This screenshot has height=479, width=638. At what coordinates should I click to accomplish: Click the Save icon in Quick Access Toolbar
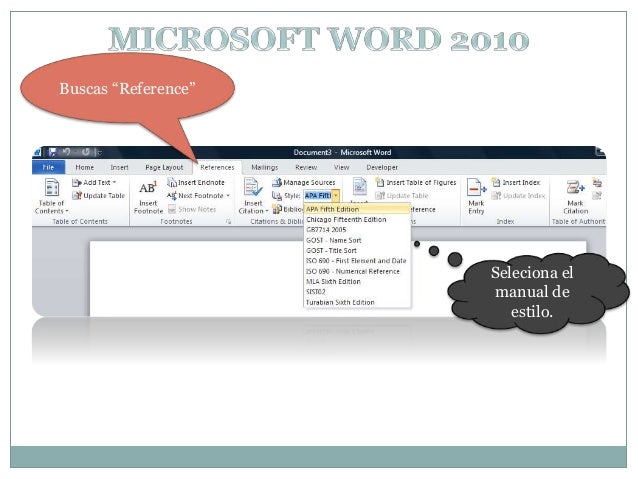click(52, 152)
